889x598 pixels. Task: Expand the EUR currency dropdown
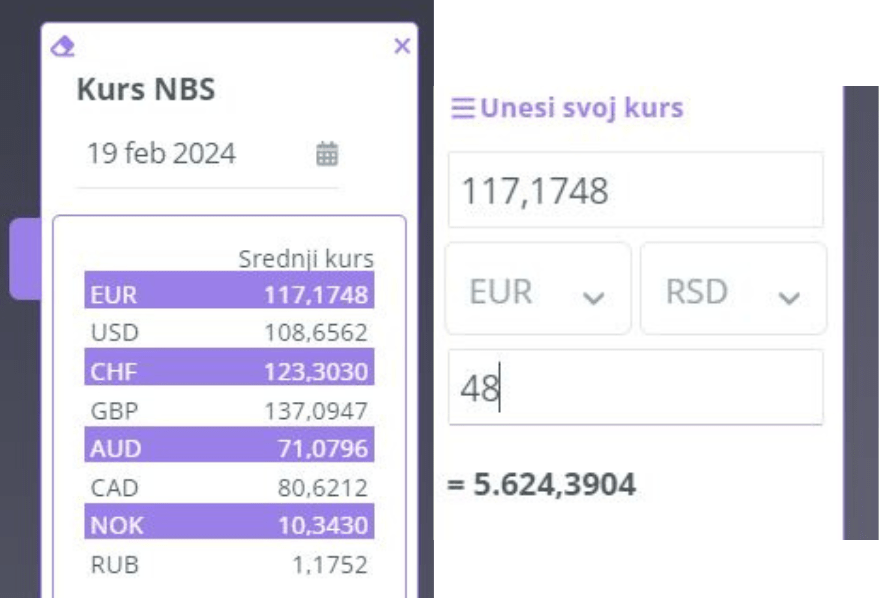tap(538, 289)
